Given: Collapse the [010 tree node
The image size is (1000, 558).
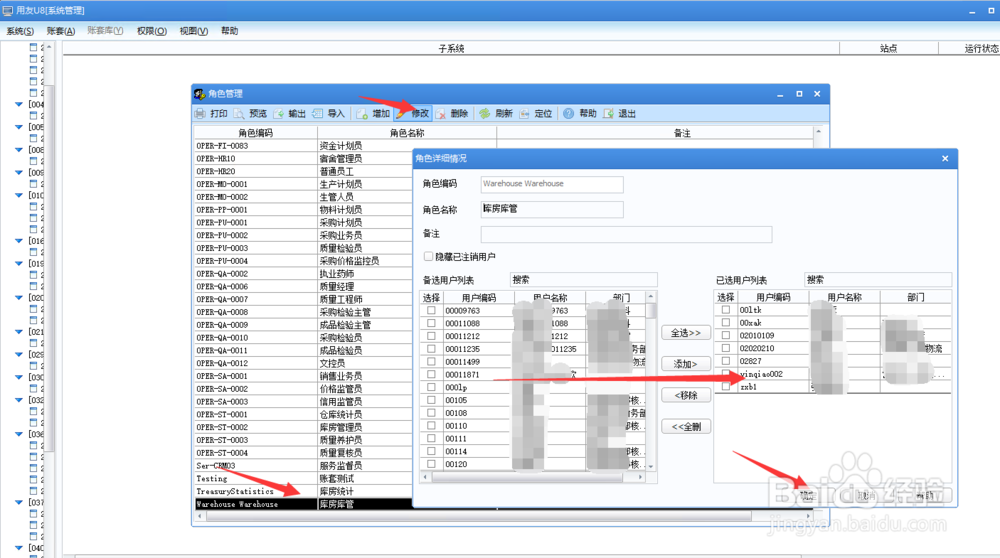Looking at the screenshot, I should point(18,195).
